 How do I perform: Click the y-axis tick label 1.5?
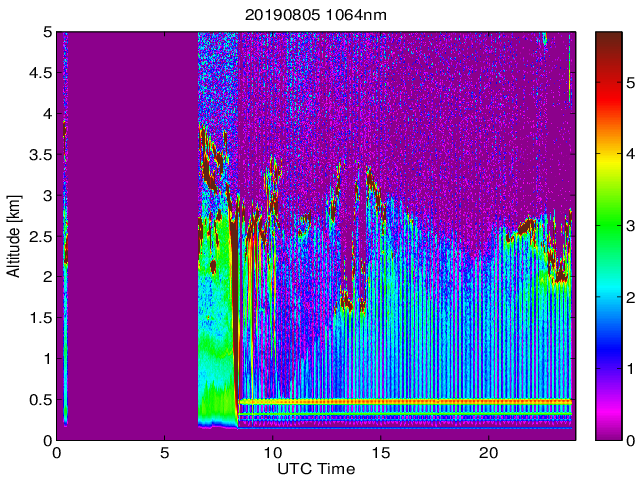(x=39, y=318)
